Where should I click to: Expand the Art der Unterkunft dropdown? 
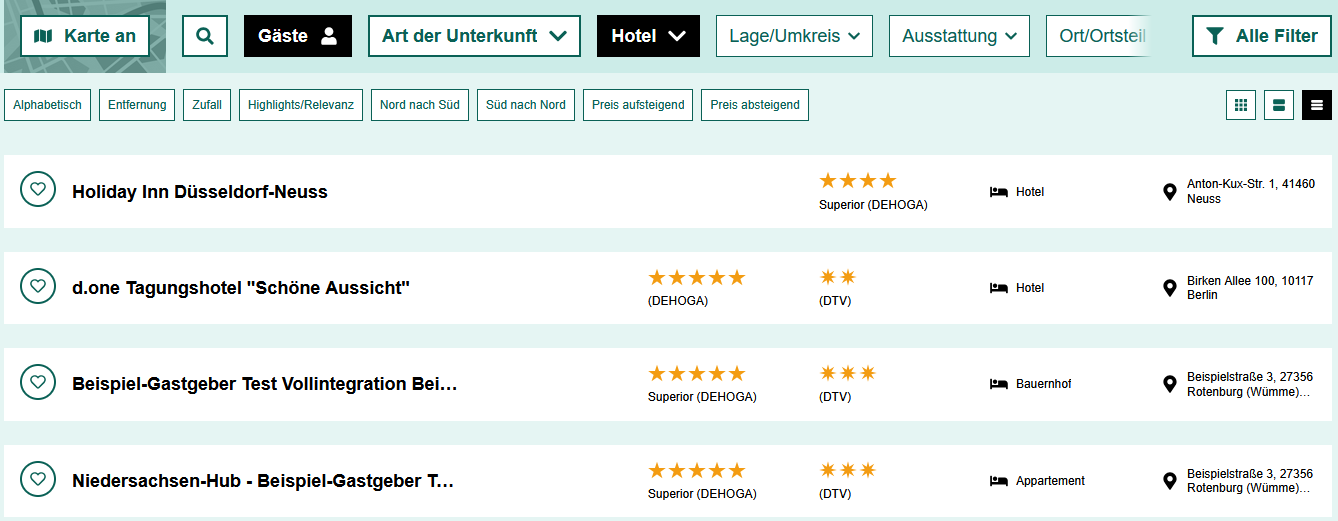(474, 36)
